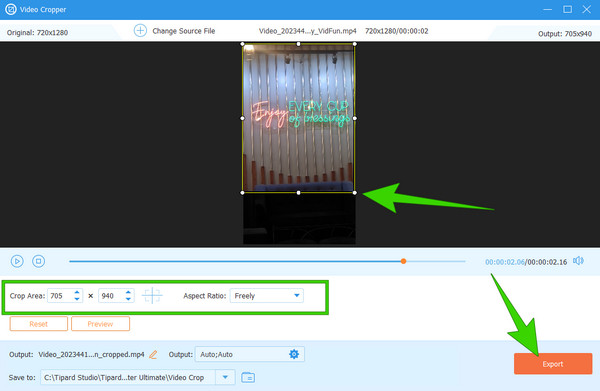Select the crop width input field
600x391 pixels.
coord(60,296)
